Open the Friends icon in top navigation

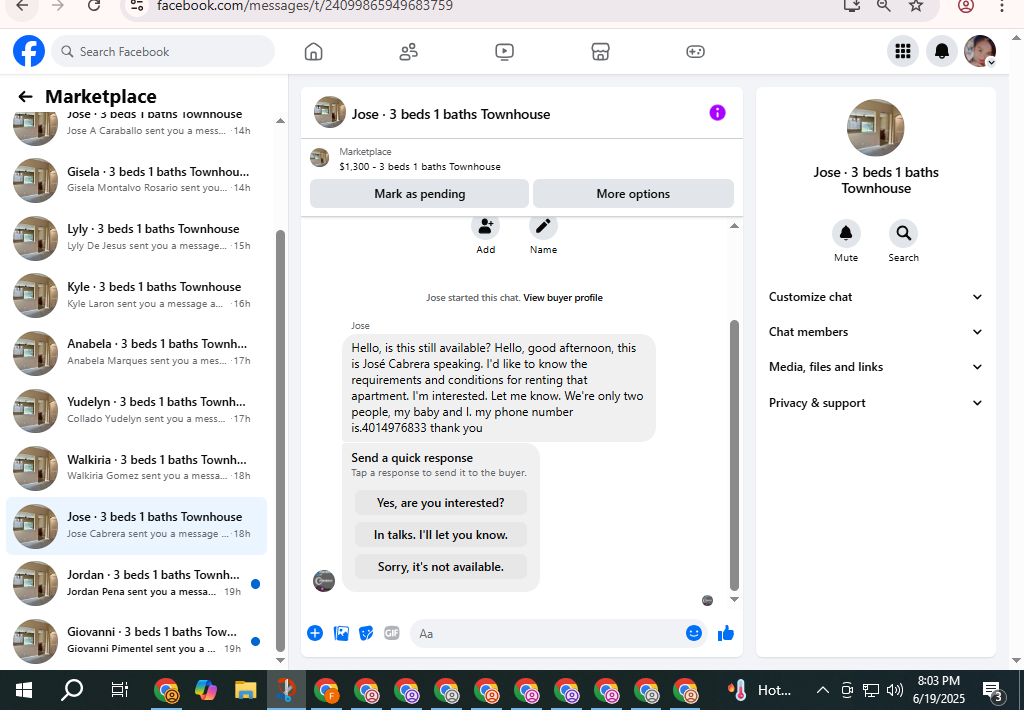[409, 52]
